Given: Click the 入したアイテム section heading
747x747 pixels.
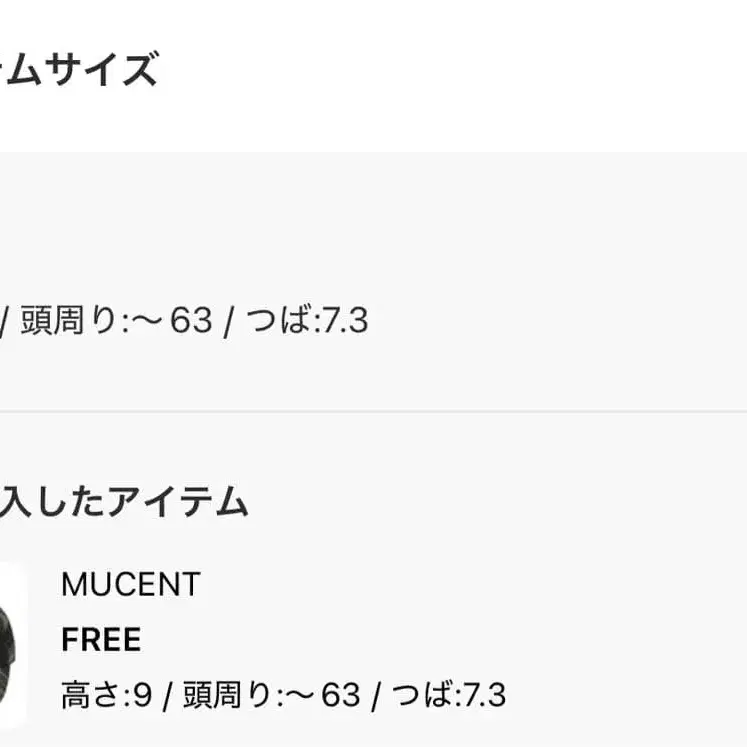Looking at the screenshot, I should (124, 501).
